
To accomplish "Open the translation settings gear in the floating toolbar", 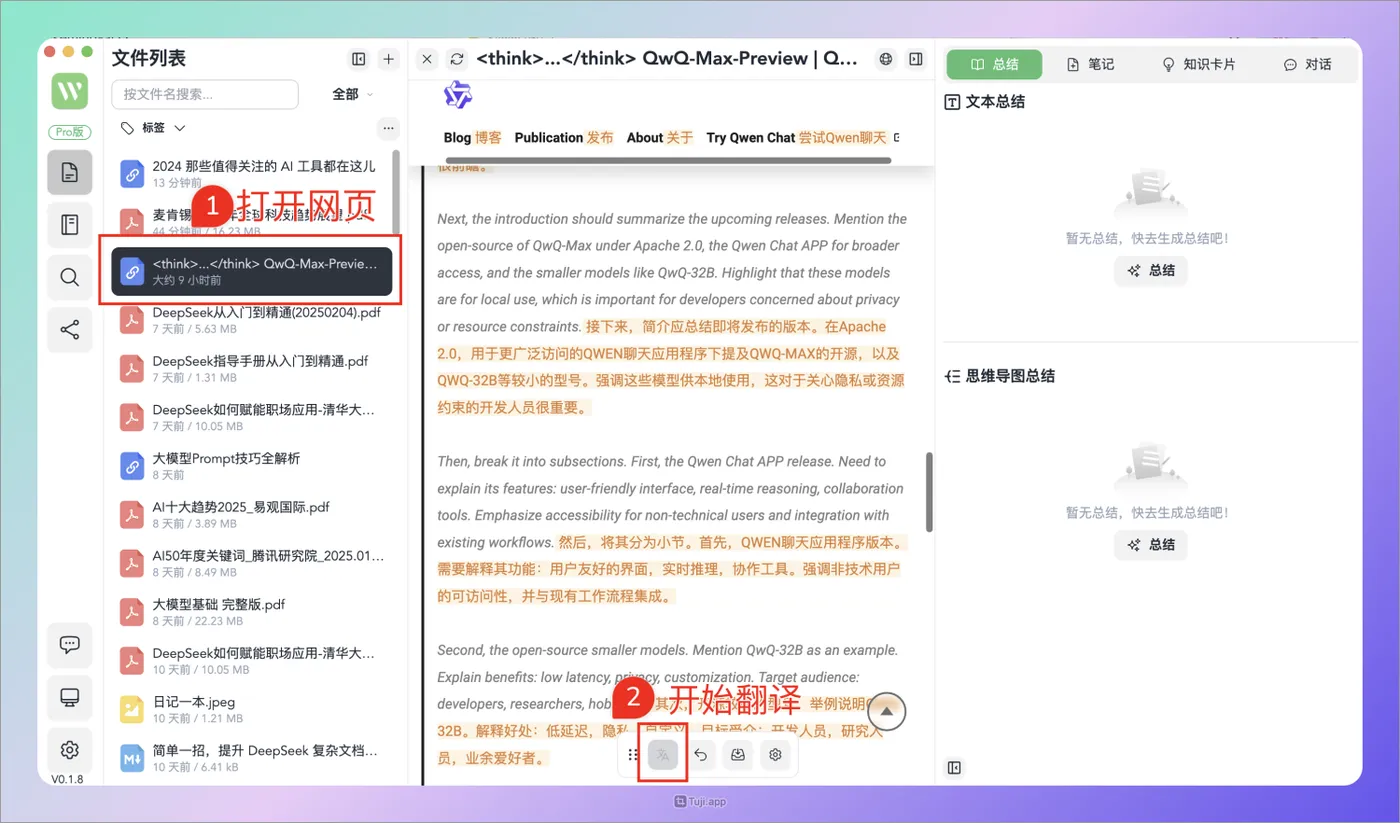I will pyautogui.click(x=775, y=755).
